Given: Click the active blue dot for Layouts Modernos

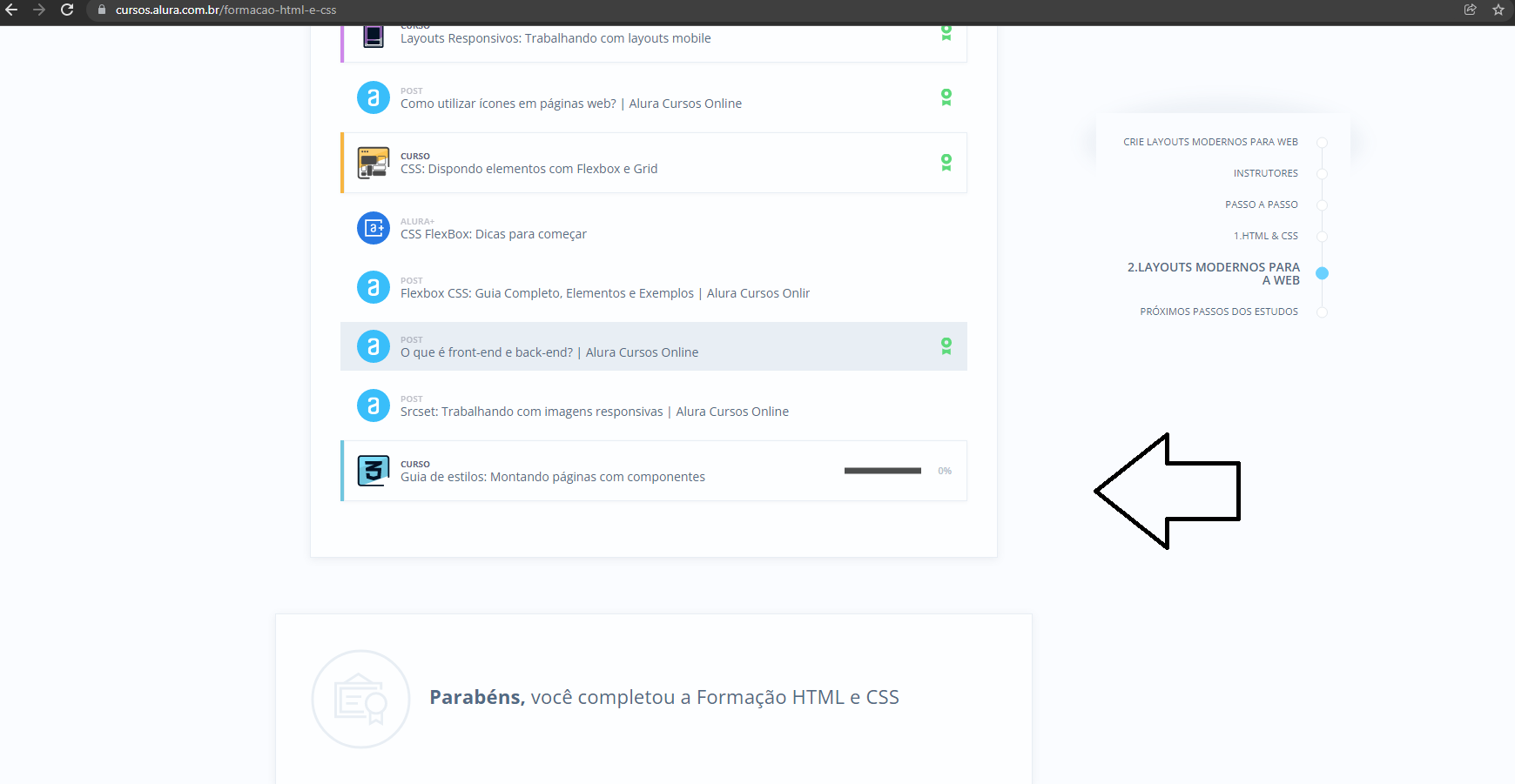Looking at the screenshot, I should click(x=1322, y=273).
